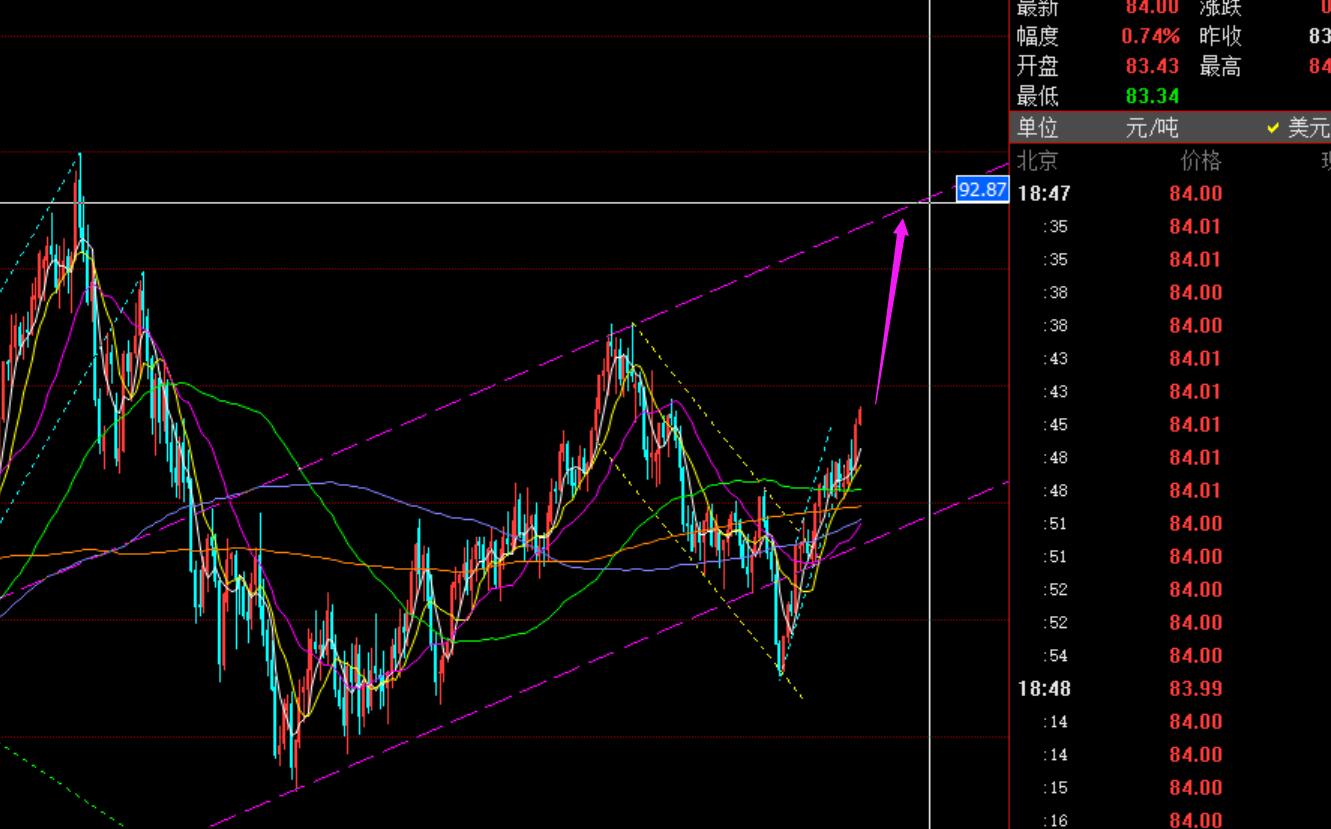Toggle the 美元 currency unit option
The image size is (1331, 829).
coord(1298,128)
